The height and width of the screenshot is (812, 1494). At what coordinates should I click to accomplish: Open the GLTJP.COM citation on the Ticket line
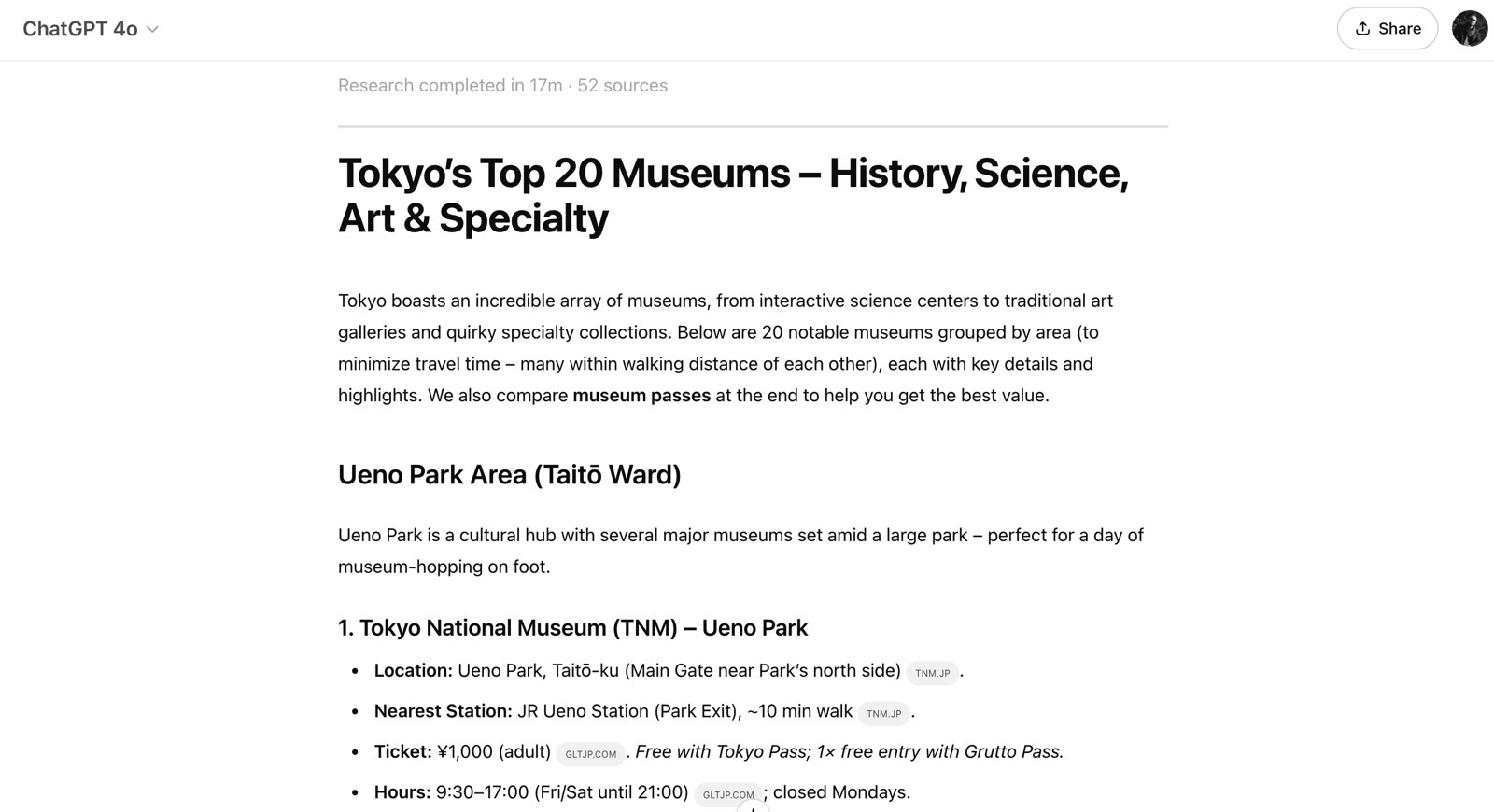pyautogui.click(x=590, y=754)
